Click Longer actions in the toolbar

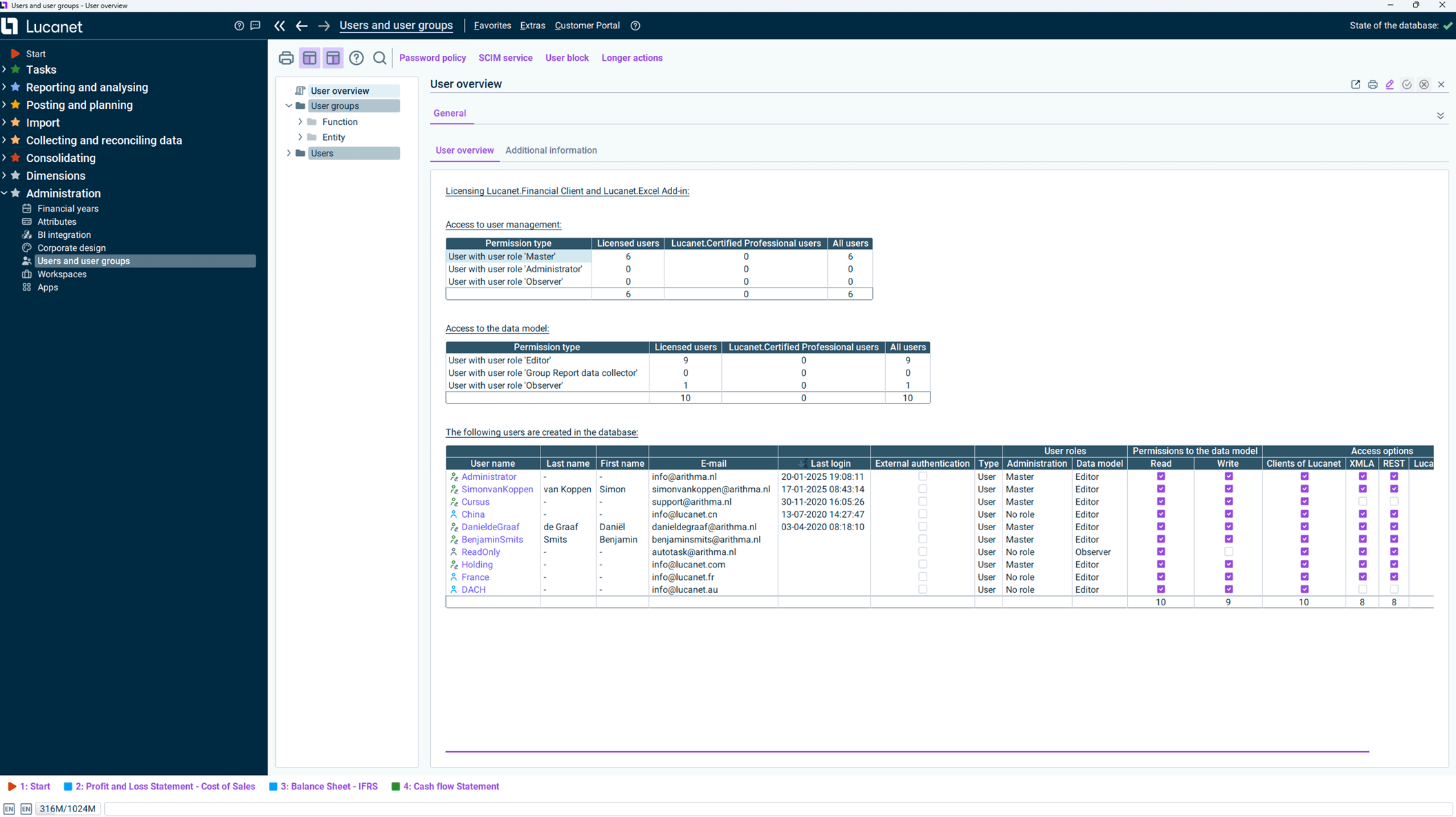[631, 58]
